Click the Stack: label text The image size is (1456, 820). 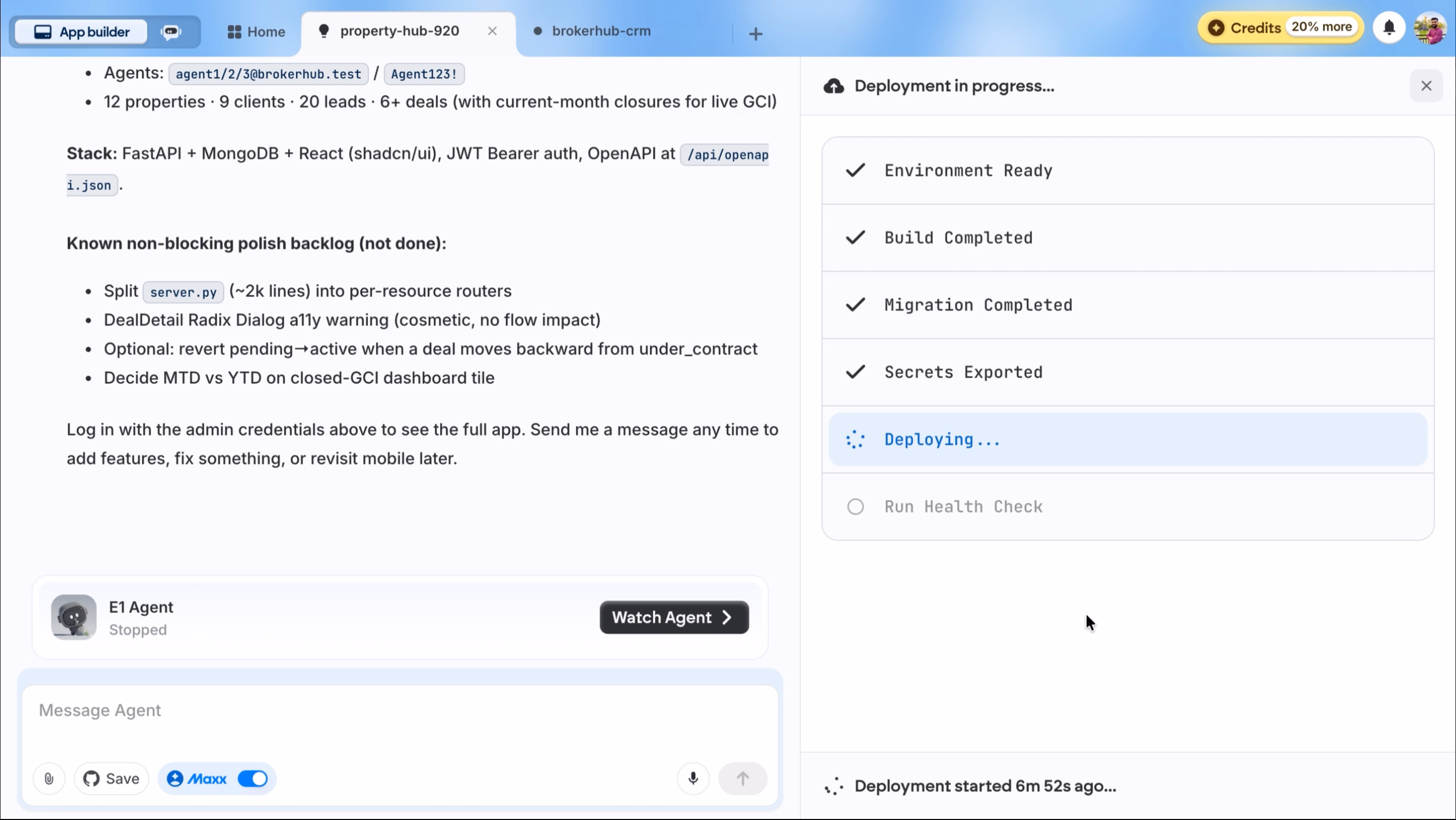click(x=92, y=154)
